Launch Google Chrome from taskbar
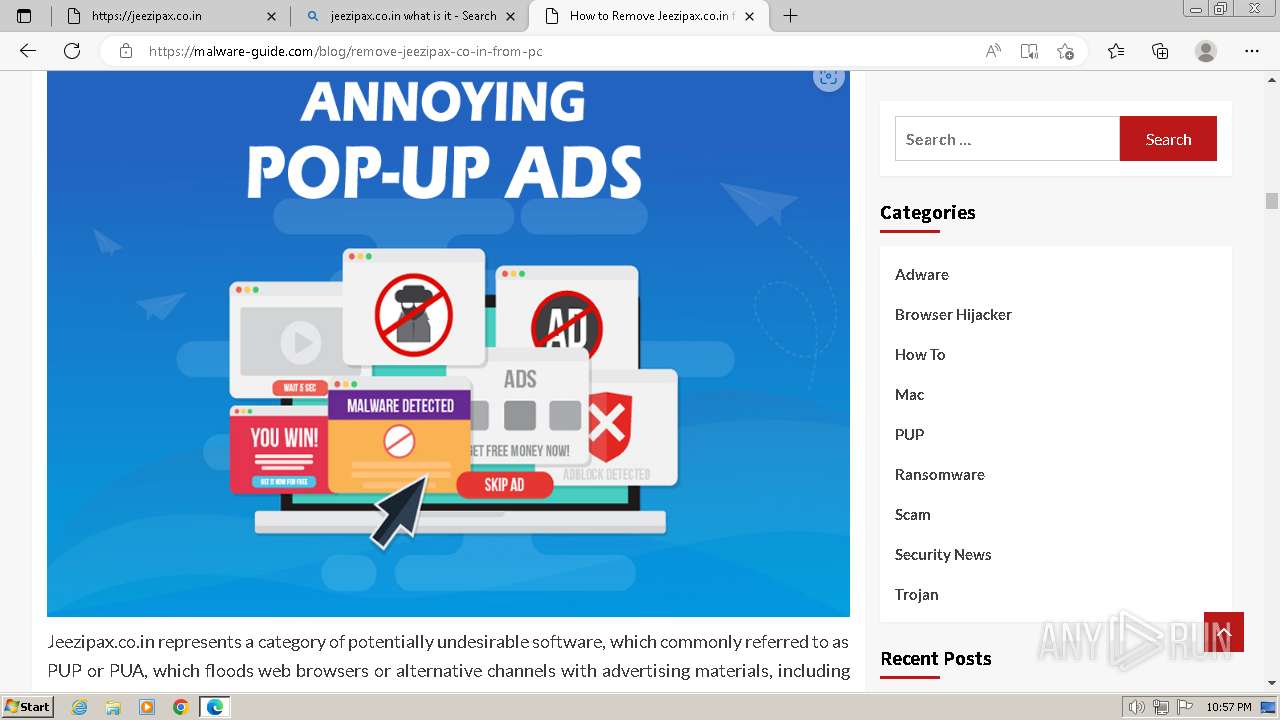Screen dimensions: 1280x720 (x=181, y=707)
